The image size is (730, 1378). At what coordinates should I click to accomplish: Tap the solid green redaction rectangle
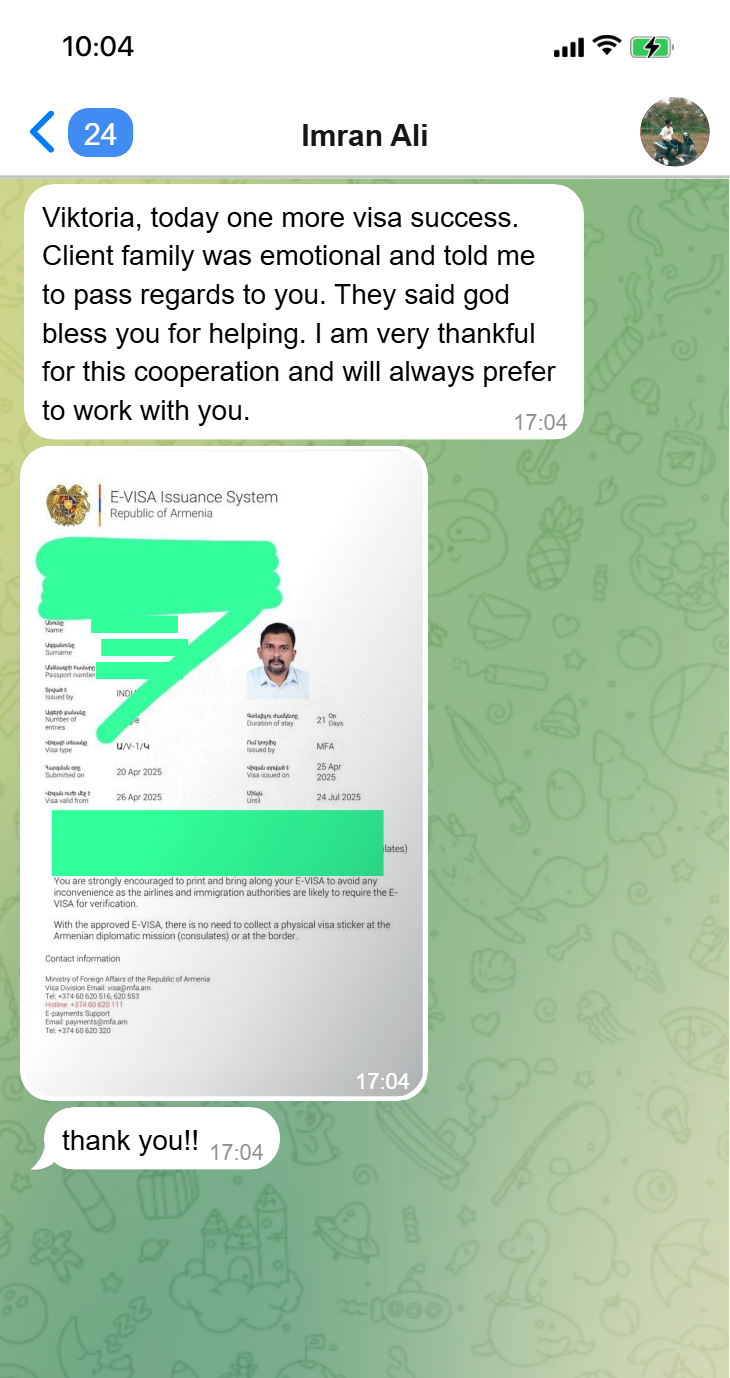218,843
